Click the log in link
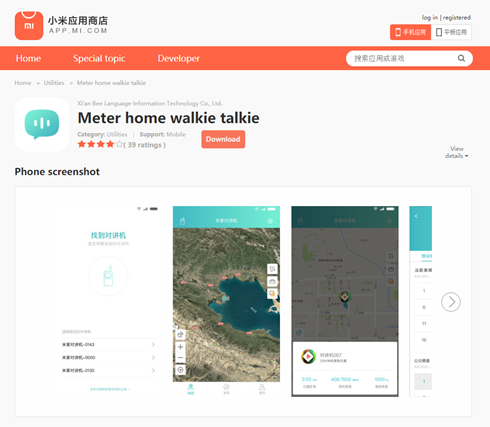This screenshot has width=490, height=427. pyautogui.click(x=430, y=17)
